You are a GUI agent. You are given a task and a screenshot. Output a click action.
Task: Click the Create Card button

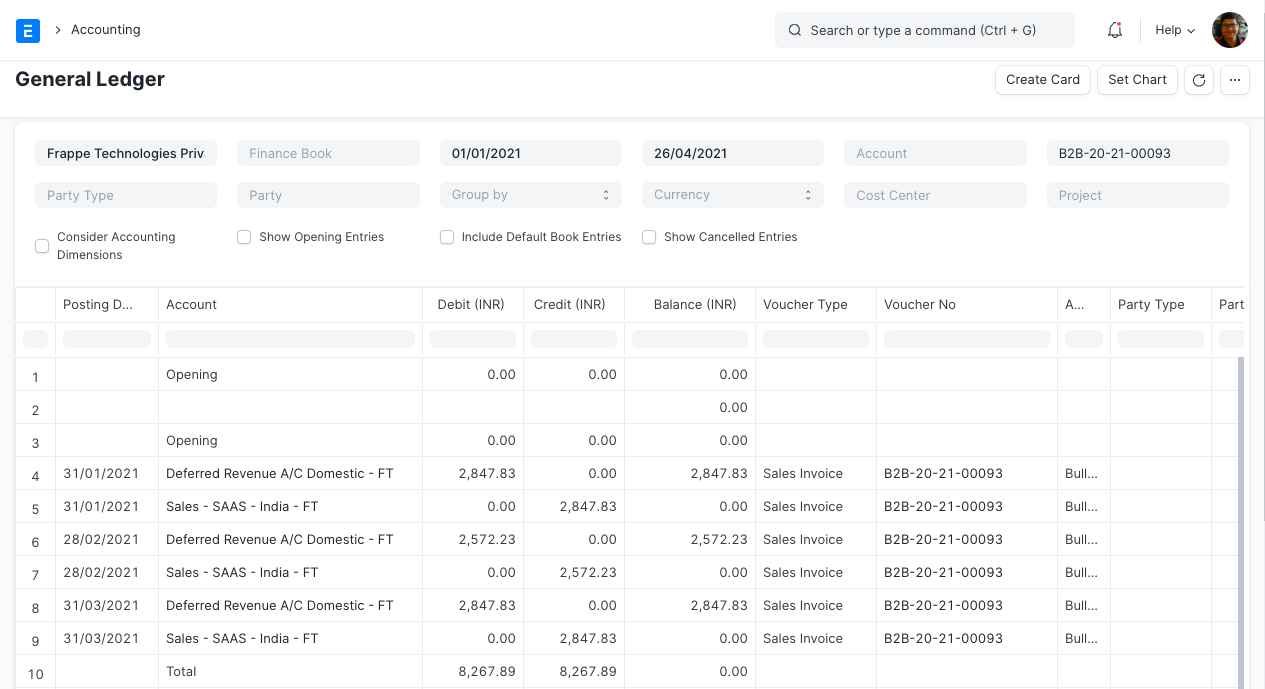click(1042, 80)
